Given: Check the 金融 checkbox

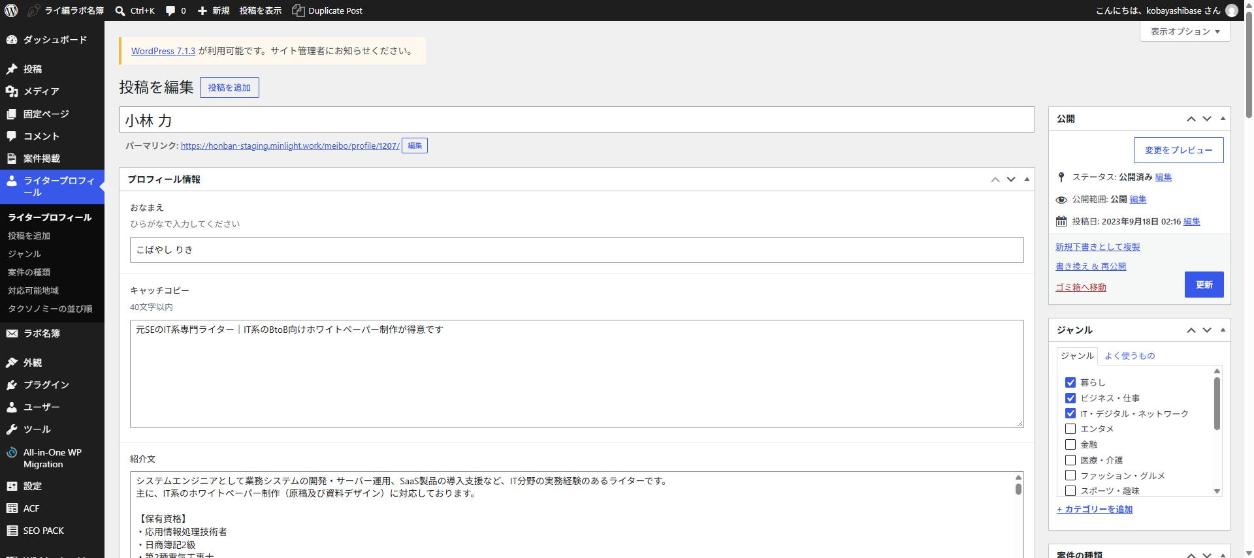Looking at the screenshot, I should [x=1070, y=444].
